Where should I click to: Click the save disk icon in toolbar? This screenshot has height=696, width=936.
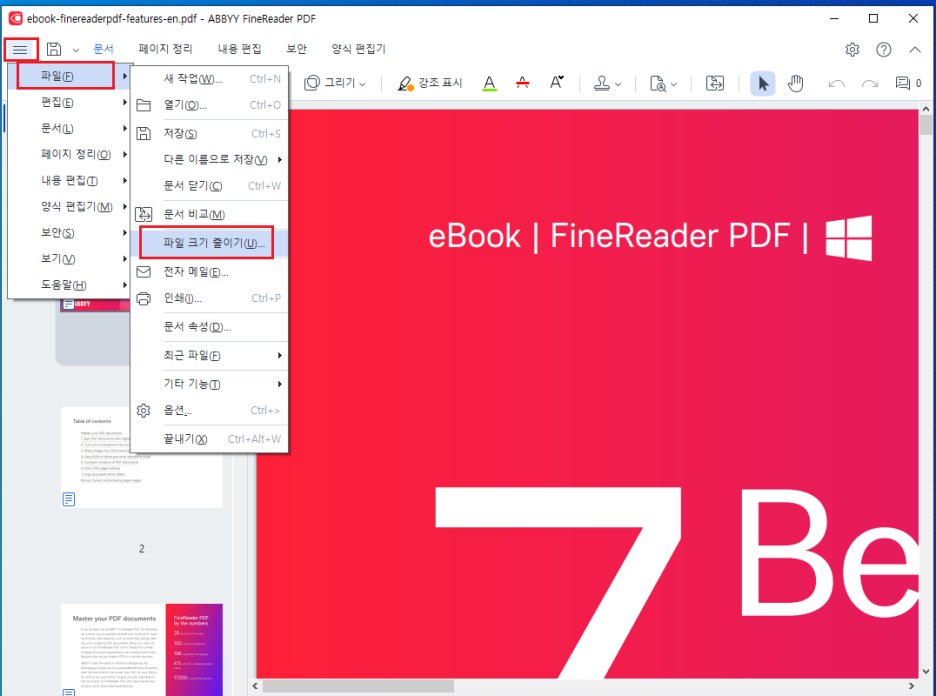(54, 49)
